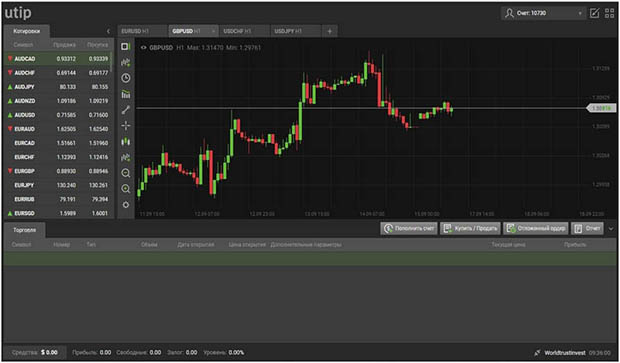Select the line drawing tool icon

(126, 110)
